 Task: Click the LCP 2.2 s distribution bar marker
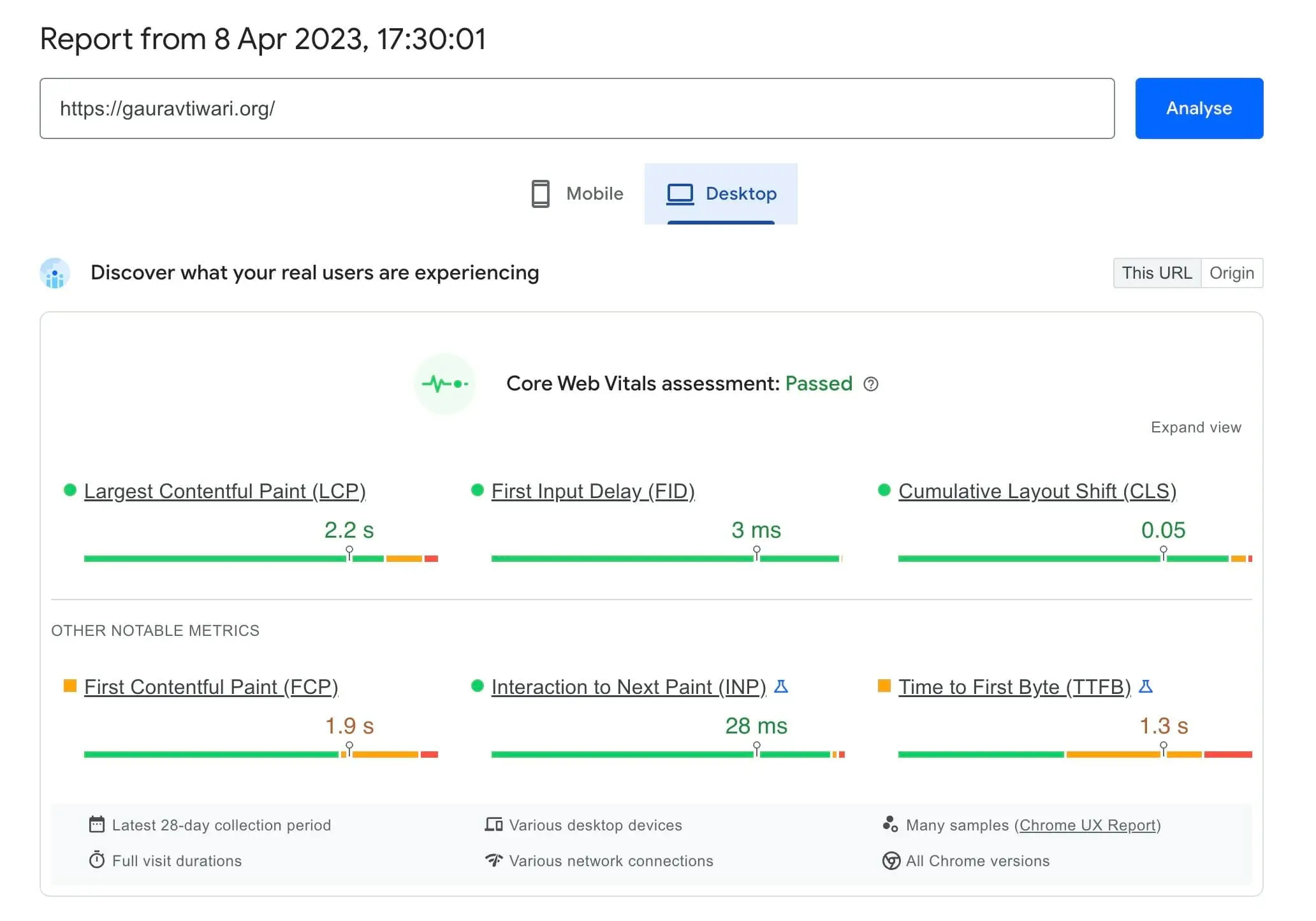[349, 554]
